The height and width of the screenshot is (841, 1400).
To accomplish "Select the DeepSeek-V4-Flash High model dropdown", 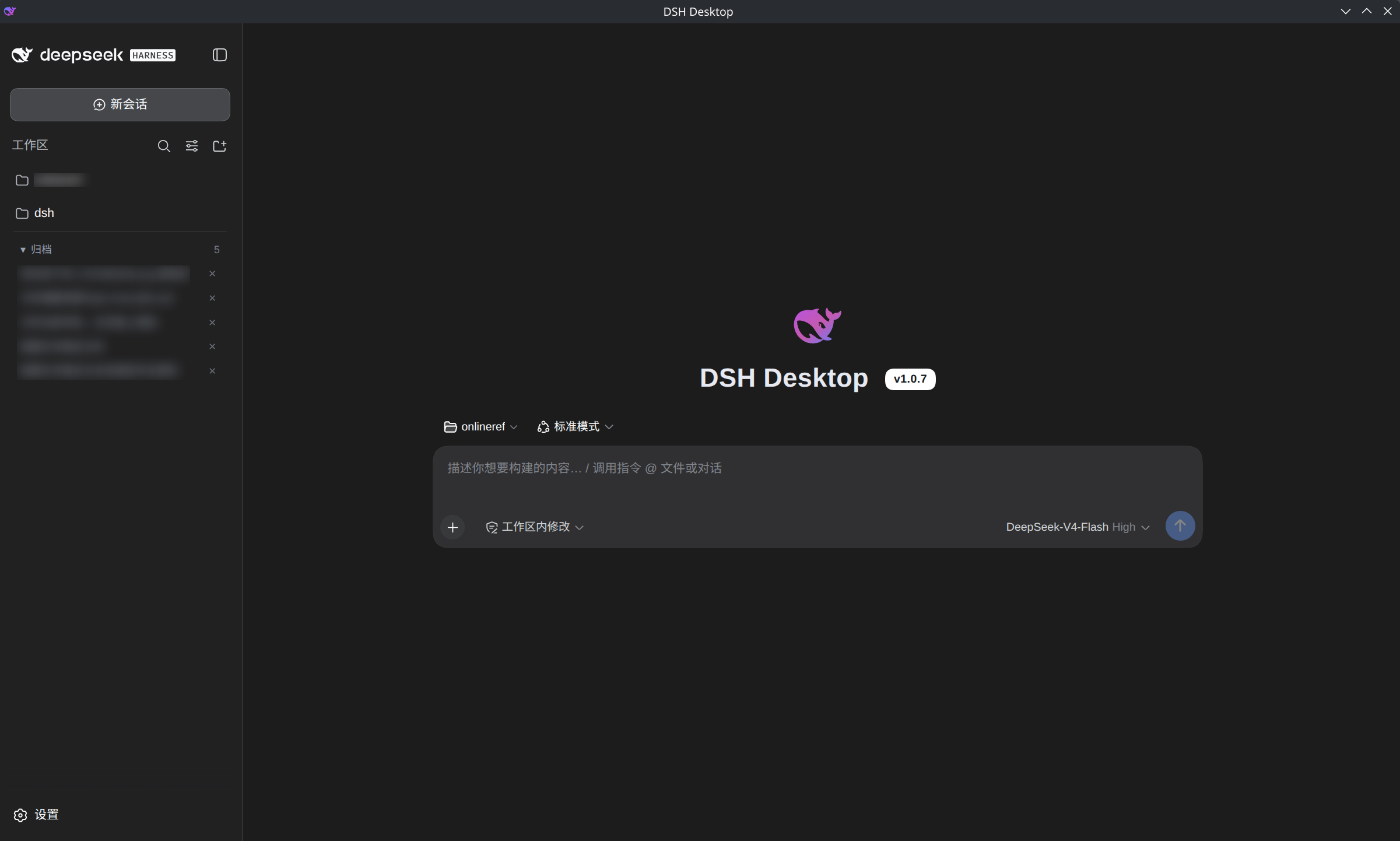I will pyautogui.click(x=1078, y=527).
